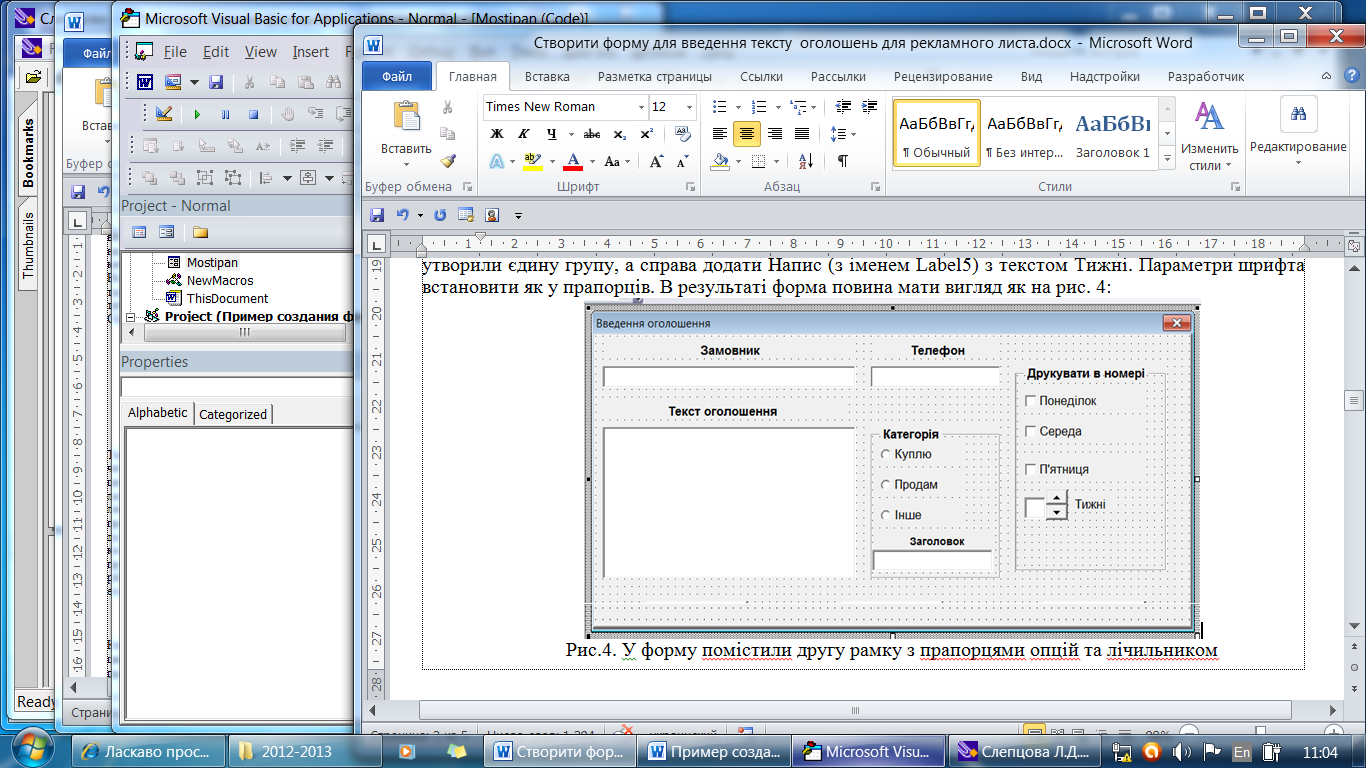
Task: Click red font color A button
Action: [x=572, y=161]
